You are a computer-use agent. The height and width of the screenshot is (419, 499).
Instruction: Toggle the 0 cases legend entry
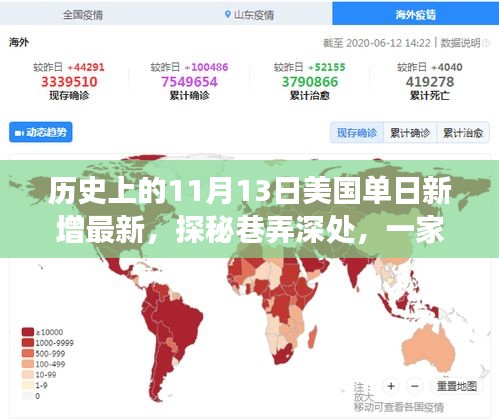coord(31,396)
